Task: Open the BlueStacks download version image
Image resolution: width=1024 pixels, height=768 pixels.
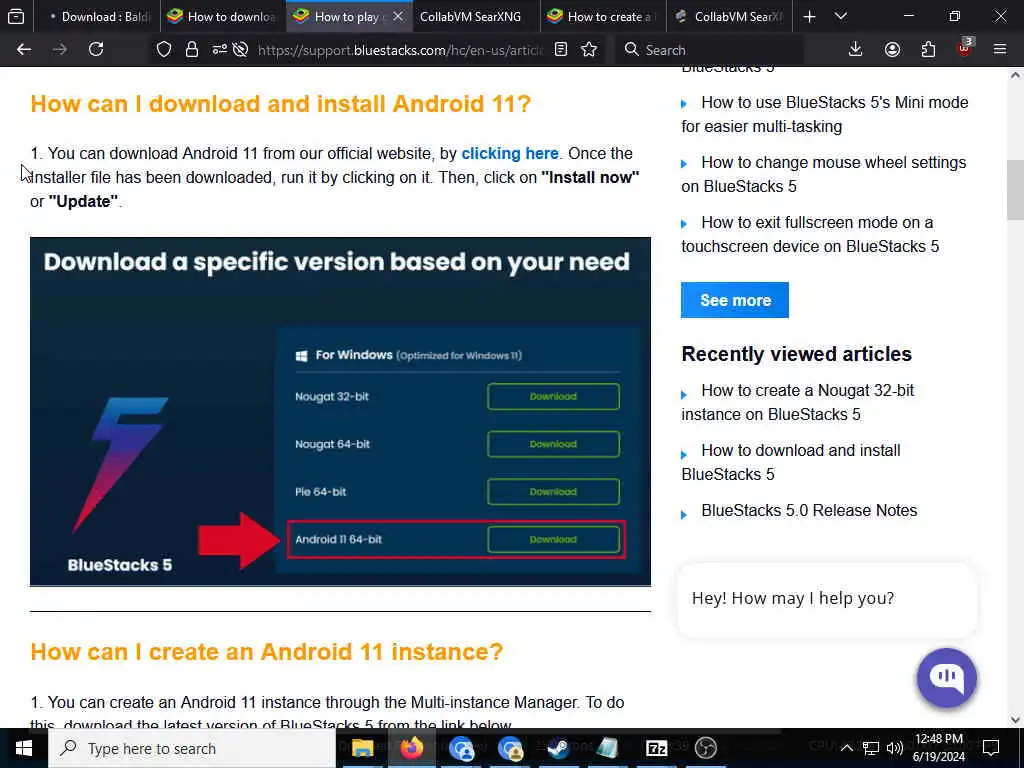Action: (x=340, y=411)
